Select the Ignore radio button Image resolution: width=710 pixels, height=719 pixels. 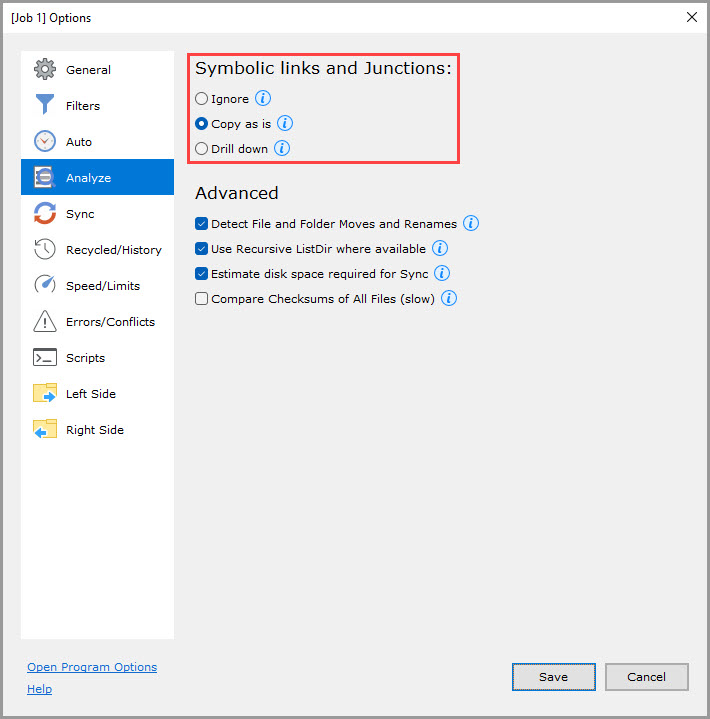coord(202,99)
